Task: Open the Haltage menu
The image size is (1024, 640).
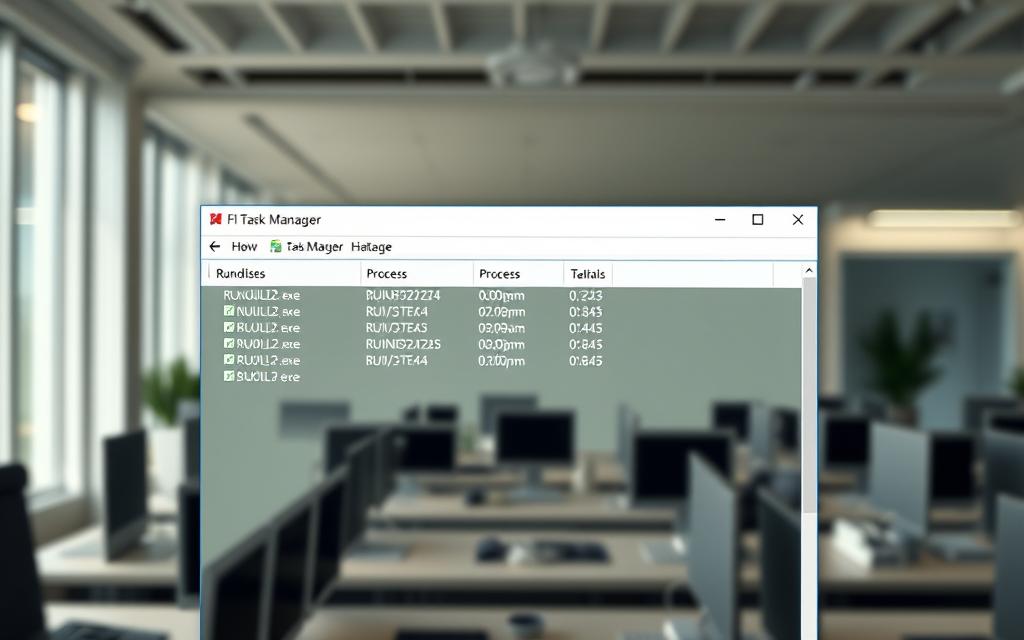Action: (371, 247)
